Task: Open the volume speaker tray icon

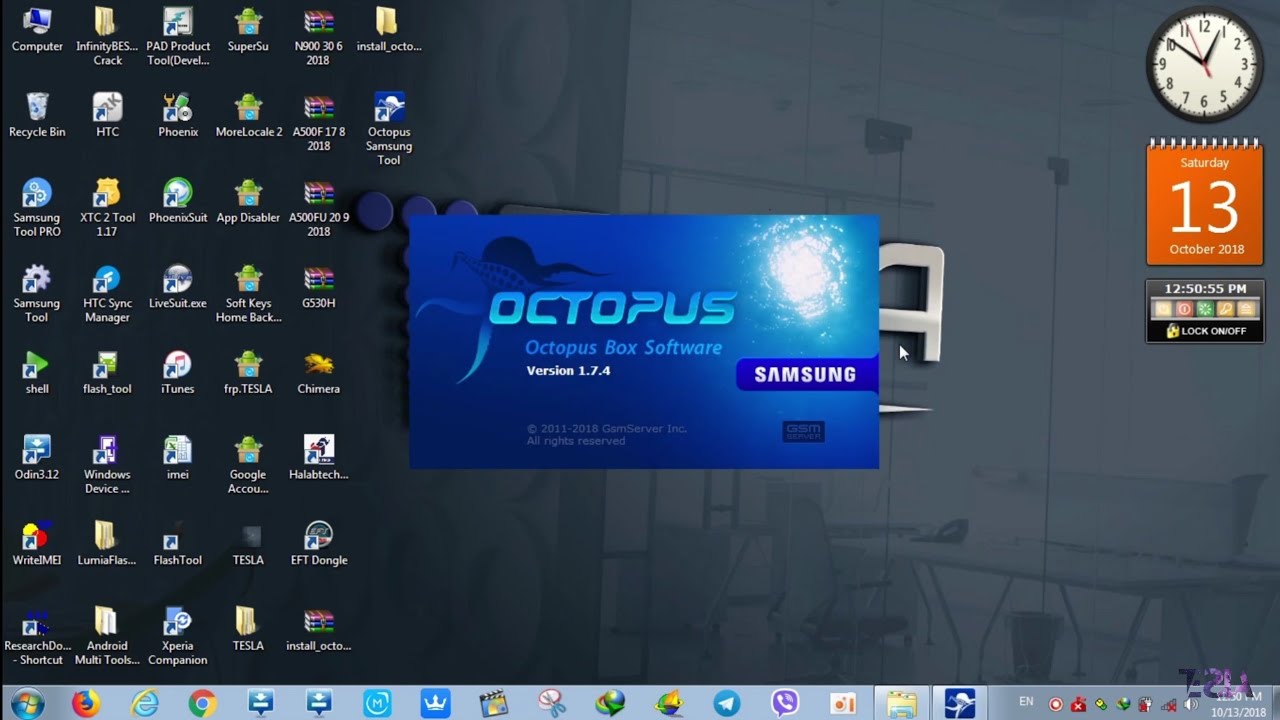Action: tap(1190, 704)
